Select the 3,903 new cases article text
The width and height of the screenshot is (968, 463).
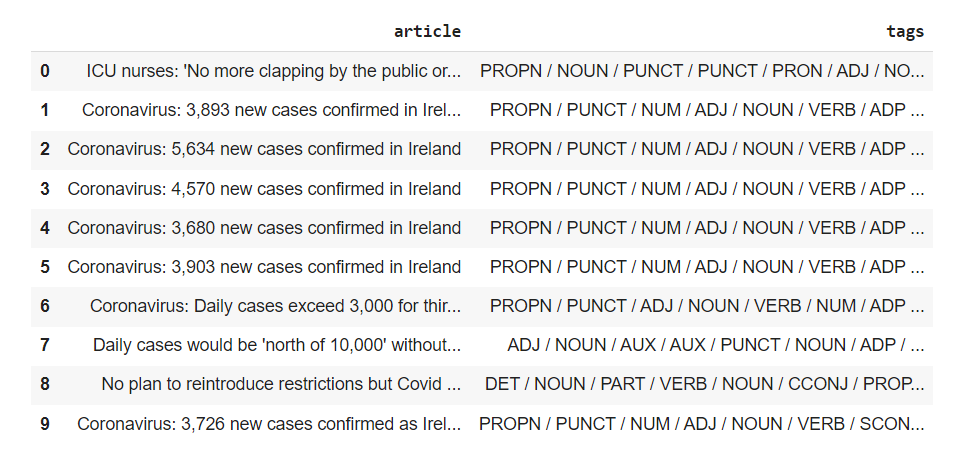click(264, 267)
